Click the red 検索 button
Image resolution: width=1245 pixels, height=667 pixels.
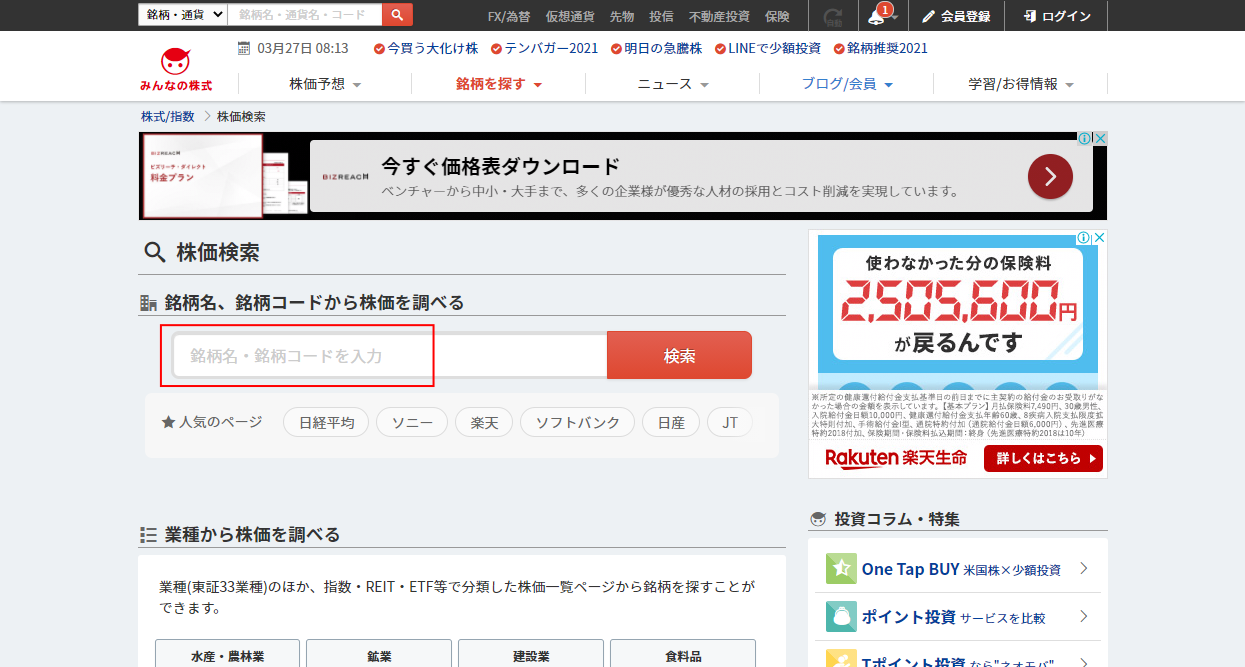[x=680, y=355]
